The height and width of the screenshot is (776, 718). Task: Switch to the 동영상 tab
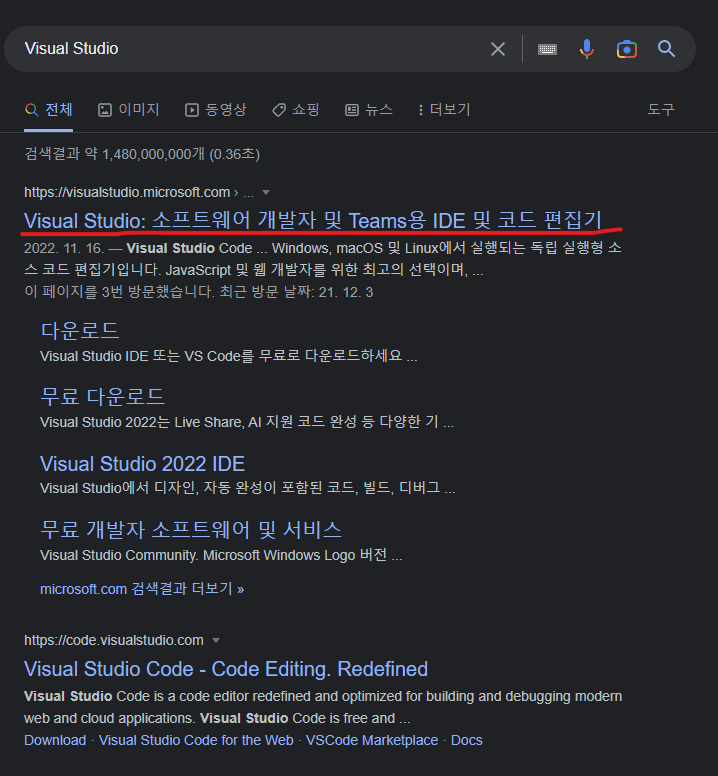215,109
